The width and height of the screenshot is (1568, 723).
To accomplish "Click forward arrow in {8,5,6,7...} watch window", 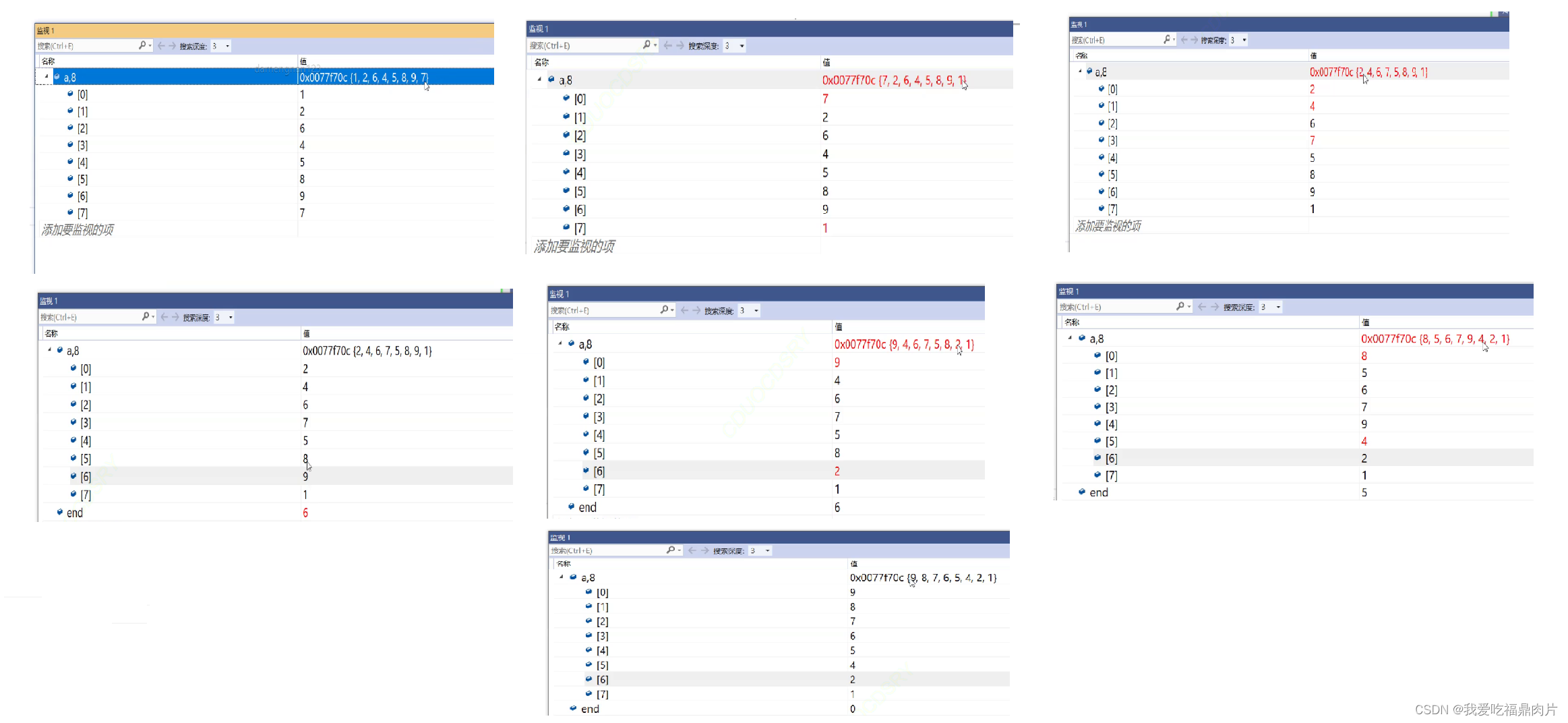I will (x=1215, y=307).
